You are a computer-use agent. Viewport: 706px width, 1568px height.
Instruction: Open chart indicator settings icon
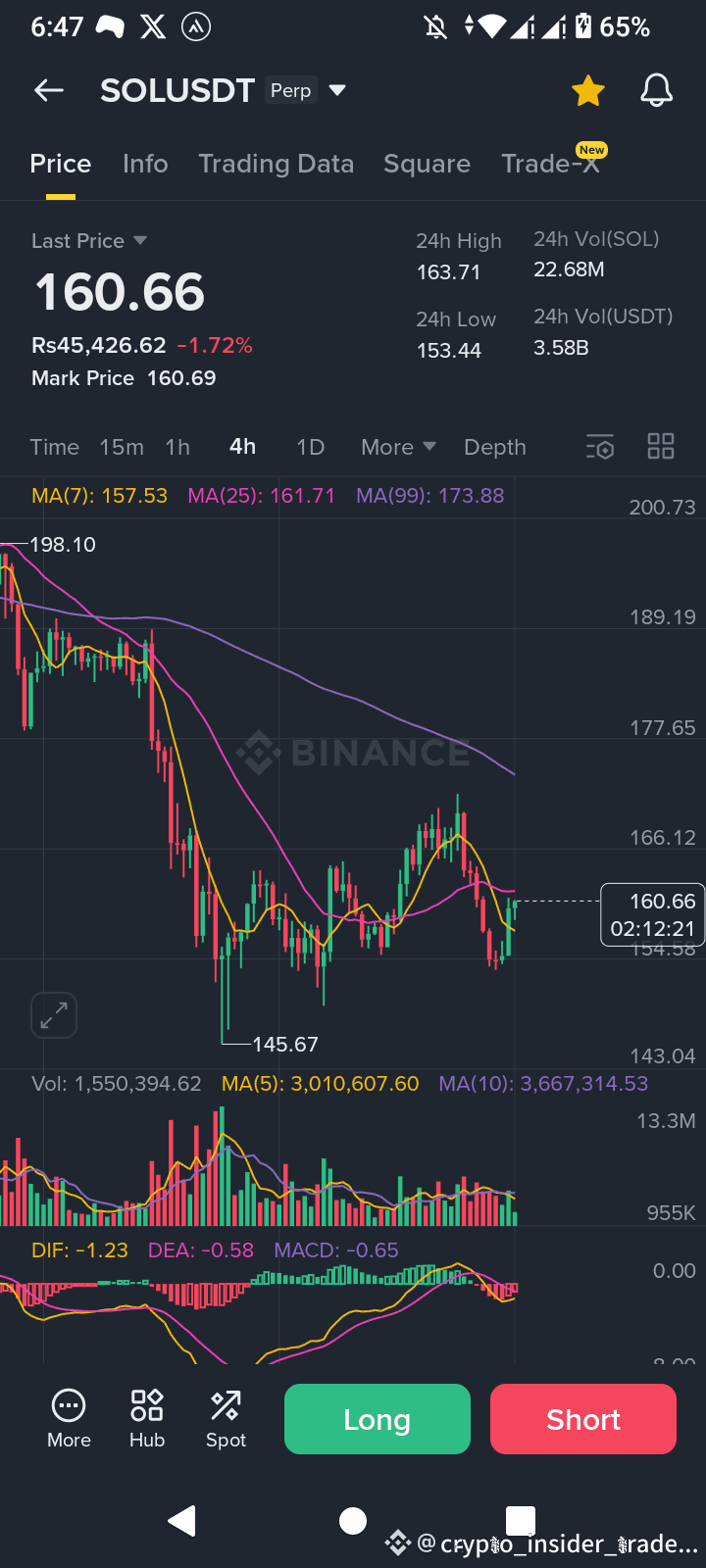coord(600,447)
